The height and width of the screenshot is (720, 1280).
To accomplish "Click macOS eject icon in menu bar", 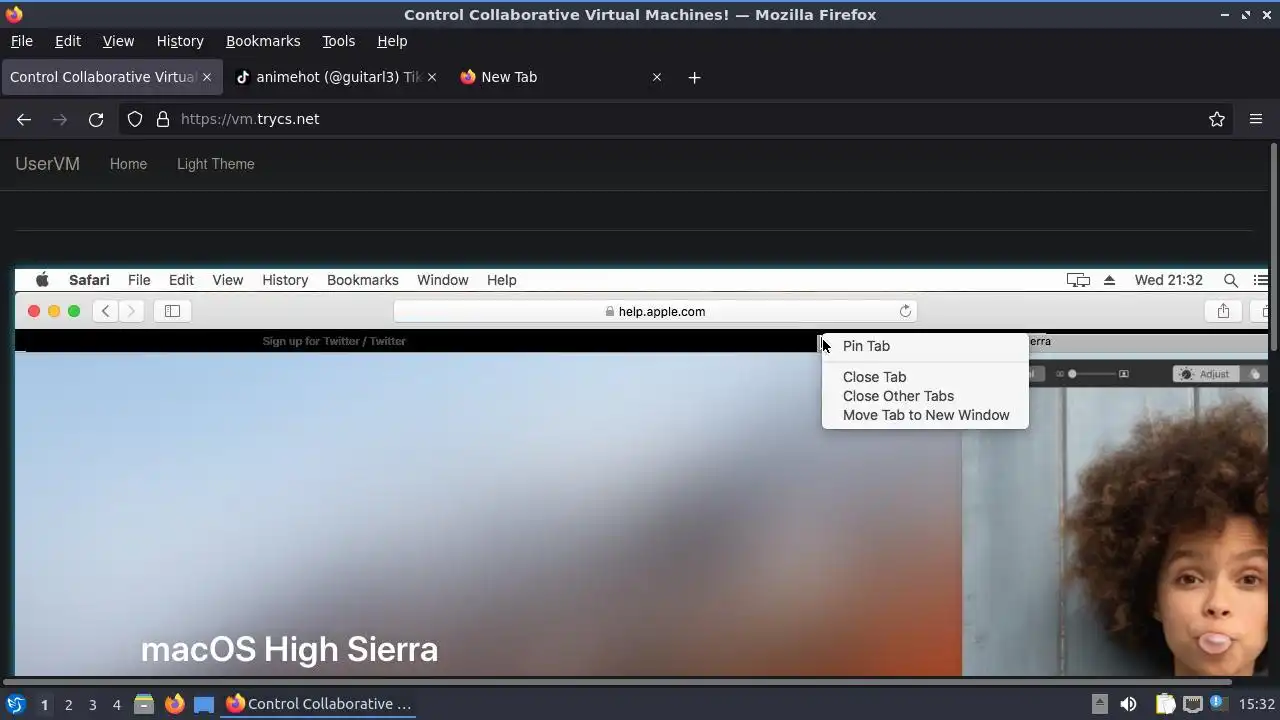I will pos(1109,280).
